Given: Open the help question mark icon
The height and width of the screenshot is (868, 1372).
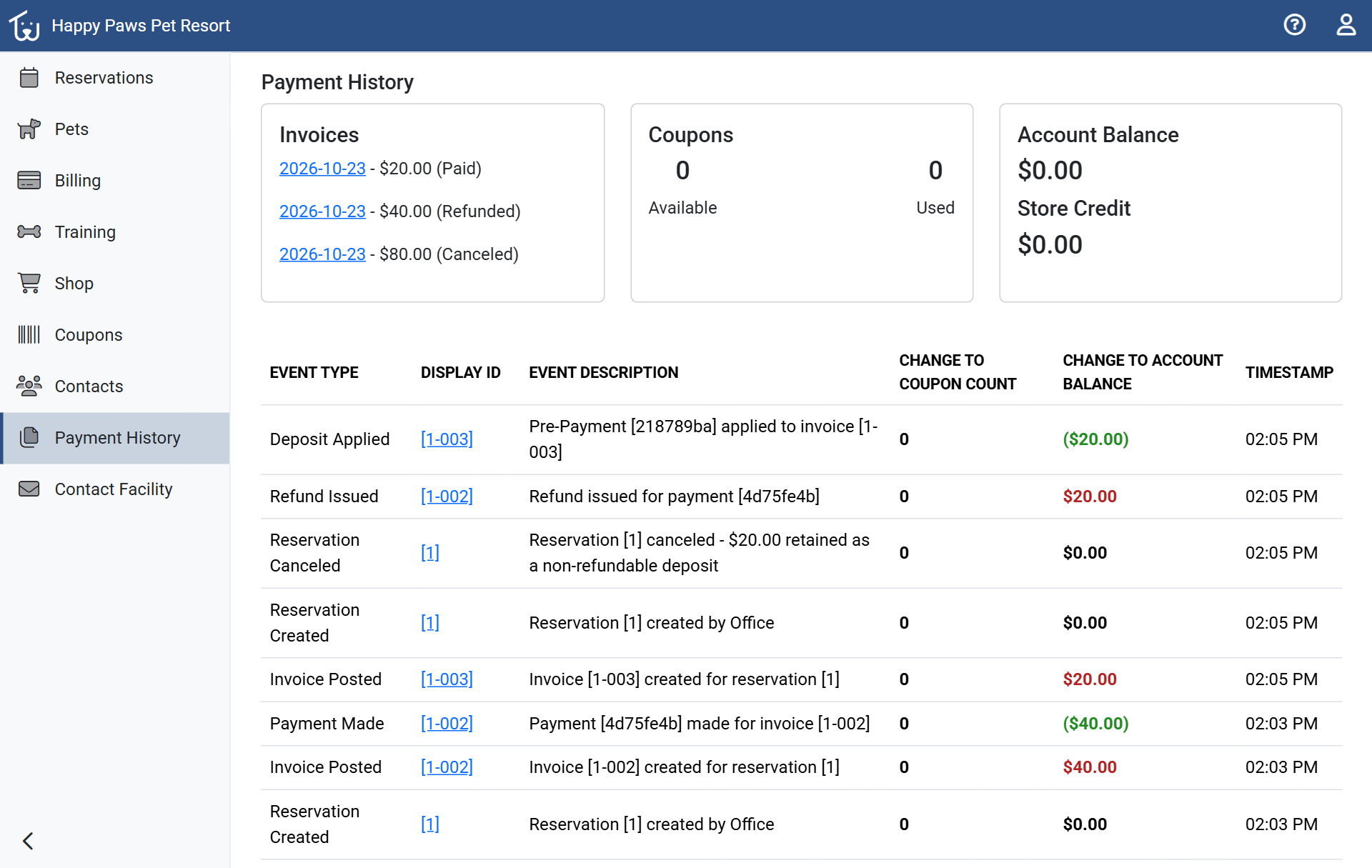Looking at the screenshot, I should [1294, 25].
